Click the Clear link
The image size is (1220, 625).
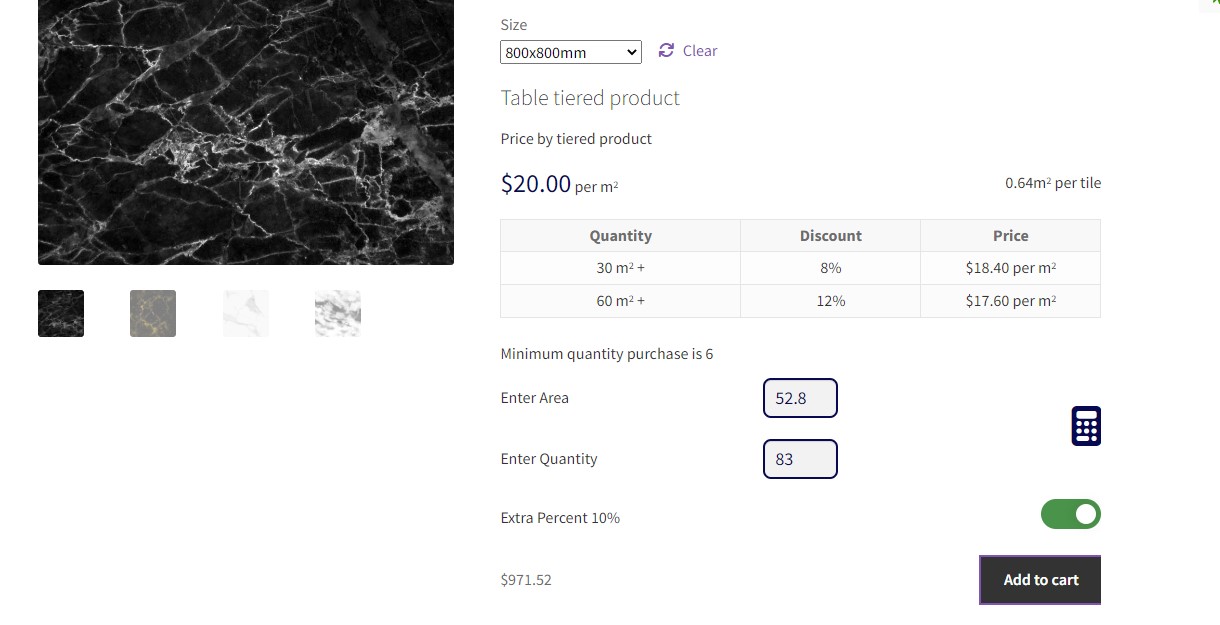tap(699, 50)
